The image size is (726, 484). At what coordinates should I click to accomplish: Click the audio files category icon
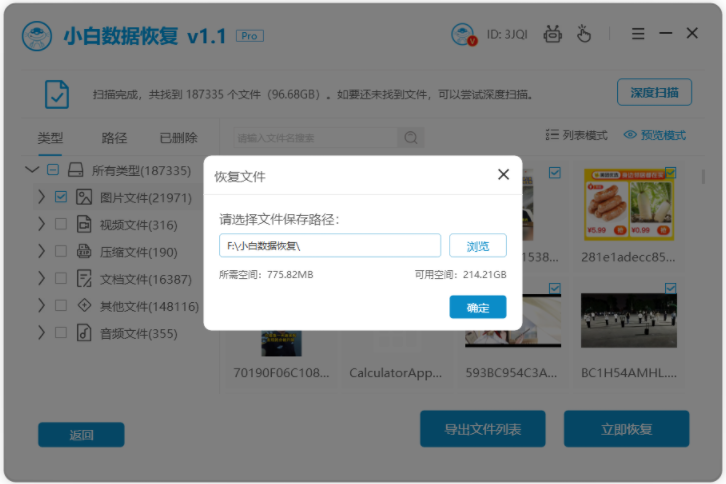click(84, 333)
